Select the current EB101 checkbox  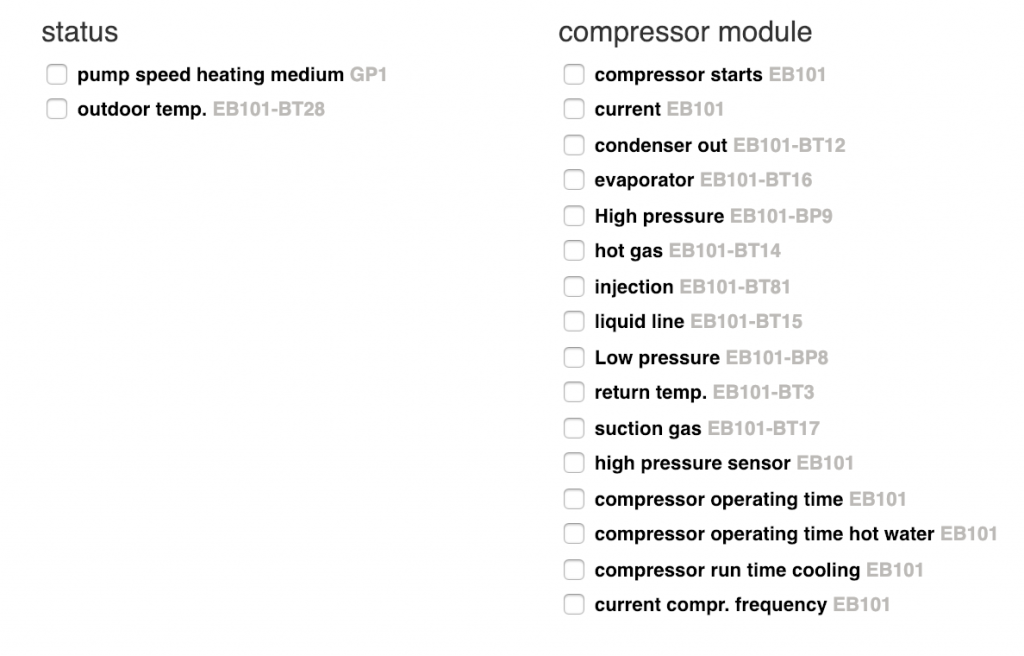point(574,110)
